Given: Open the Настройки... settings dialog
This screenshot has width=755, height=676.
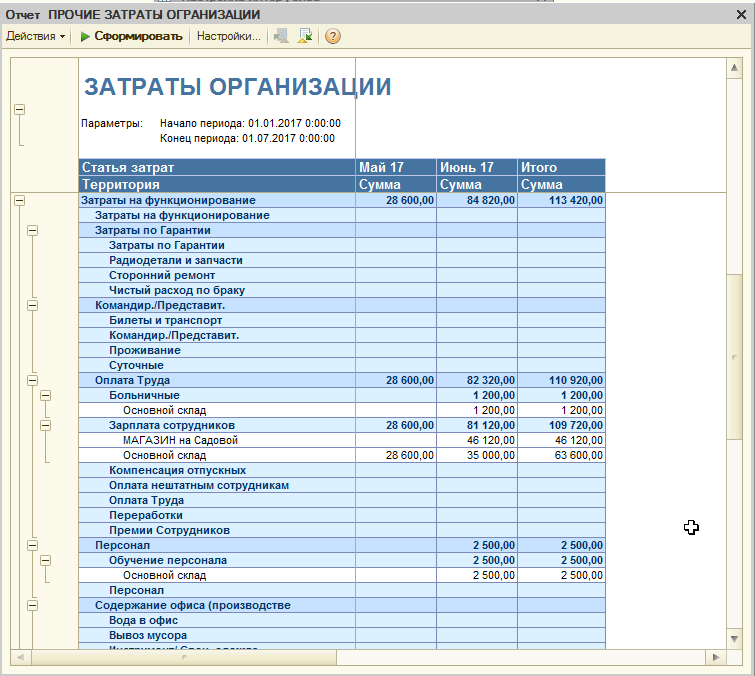Looking at the screenshot, I should (229, 37).
